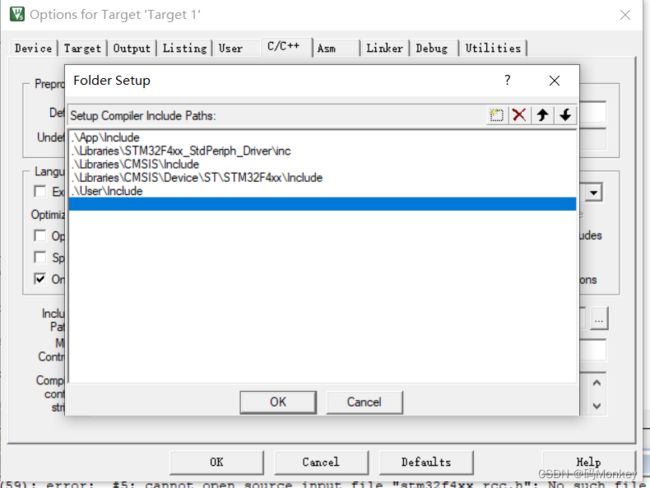Screen dimensions: 650x488
Task: Open the Utilities tab
Action: coord(493,48)
